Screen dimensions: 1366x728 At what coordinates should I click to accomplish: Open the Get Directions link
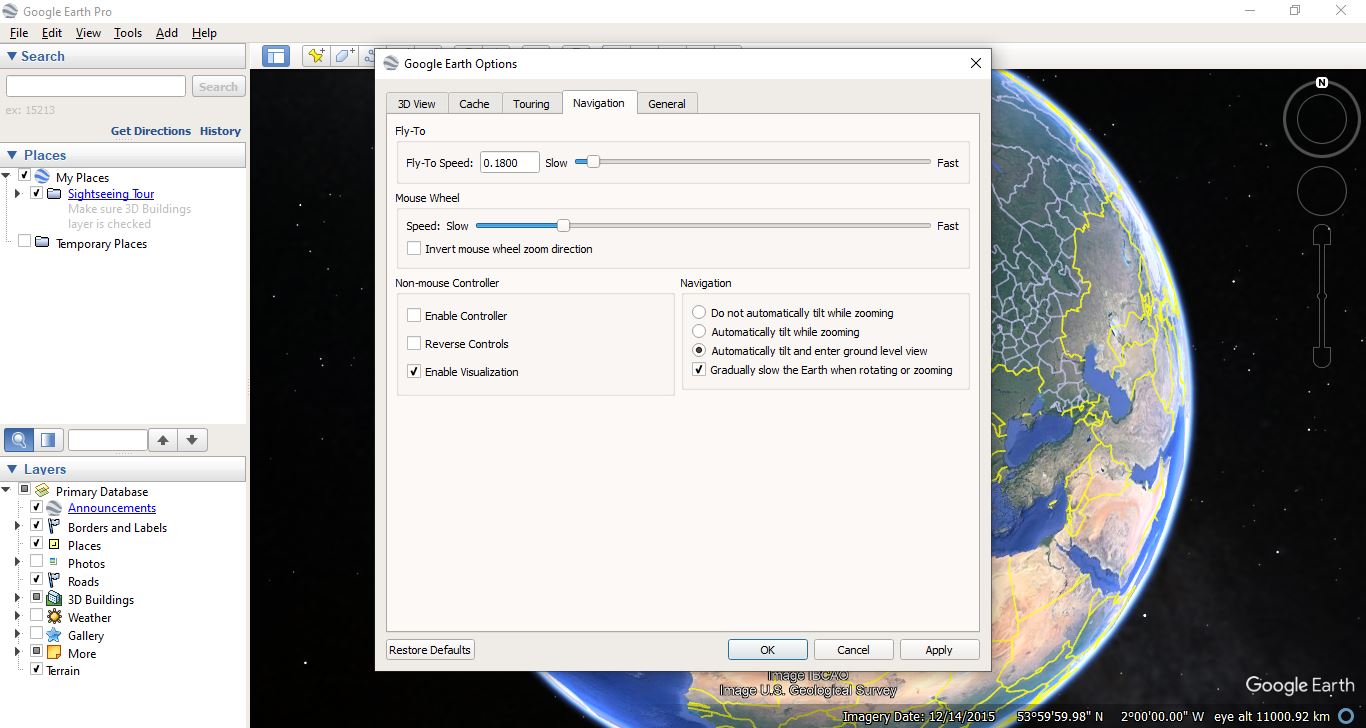point(151,131)
